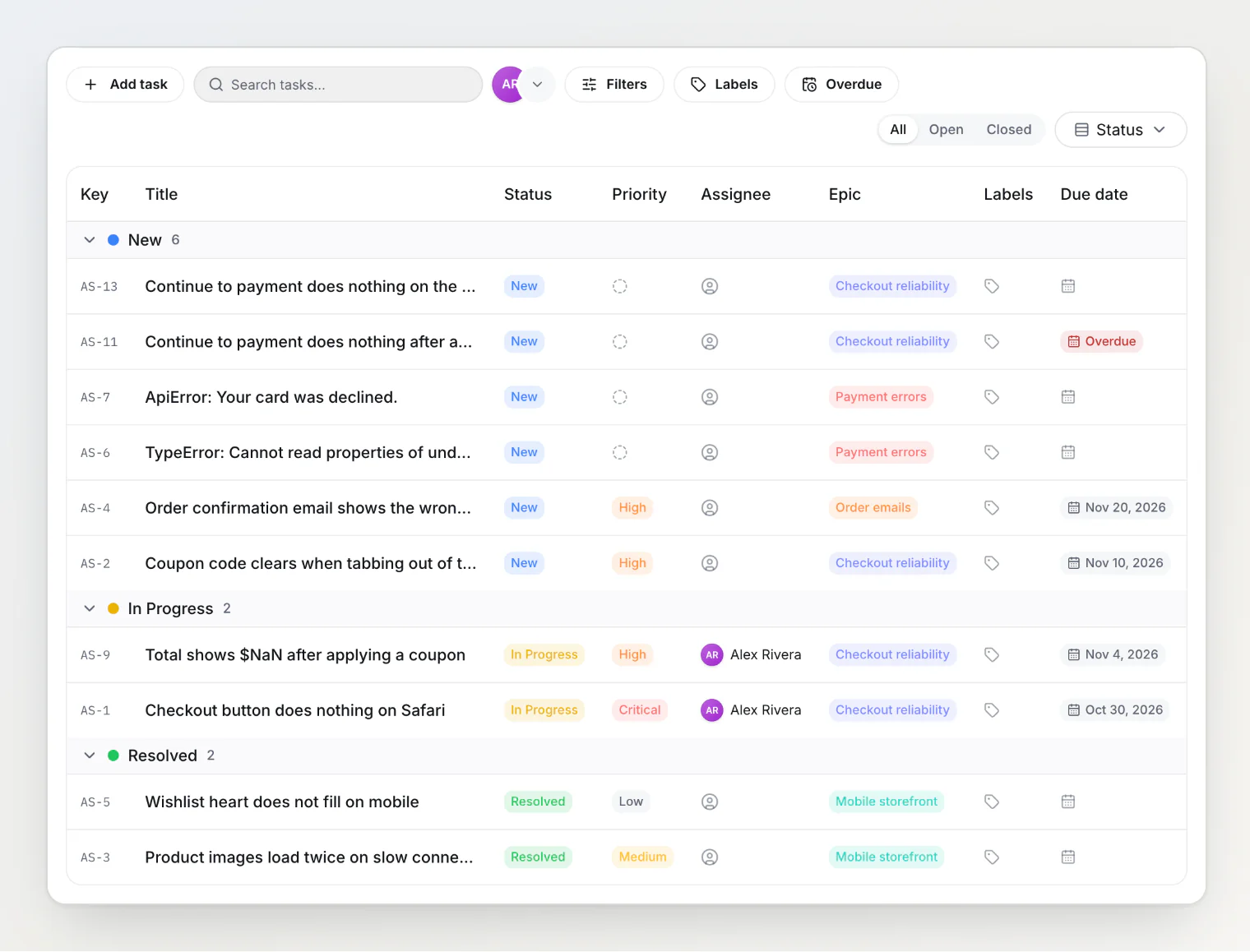Toggle the Overdue filter
Viewport: 1250px width, 952px height.
[x=841, y=85]
